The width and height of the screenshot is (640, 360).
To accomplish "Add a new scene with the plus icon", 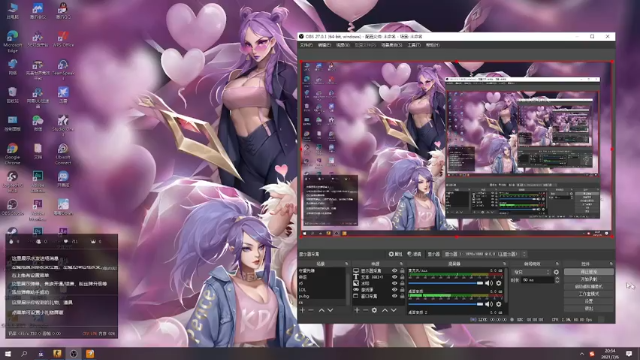I will coord(302,310).
